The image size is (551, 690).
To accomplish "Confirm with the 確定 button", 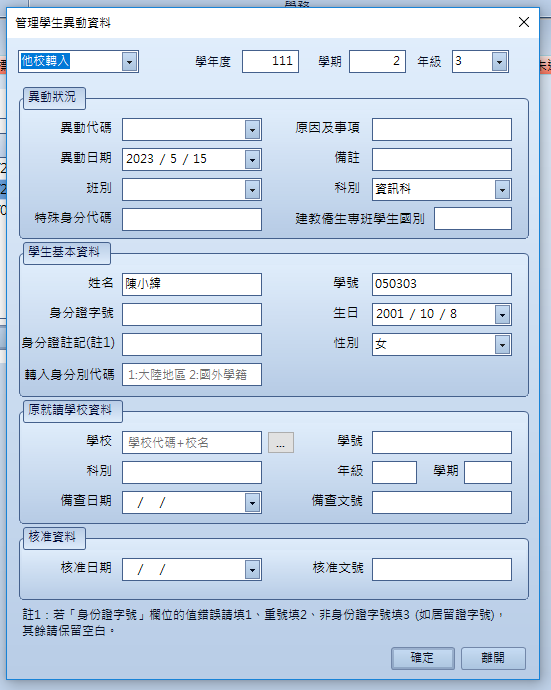I will point(422,658).
